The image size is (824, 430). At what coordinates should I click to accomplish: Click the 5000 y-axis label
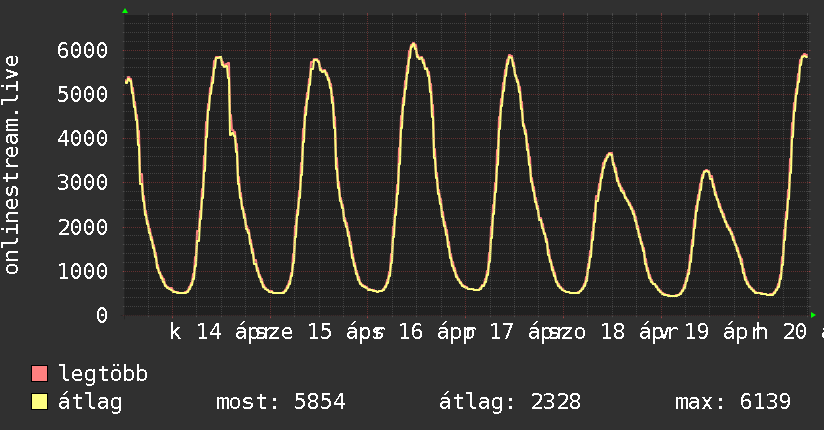pyautogui.click(x=83, y=95)
